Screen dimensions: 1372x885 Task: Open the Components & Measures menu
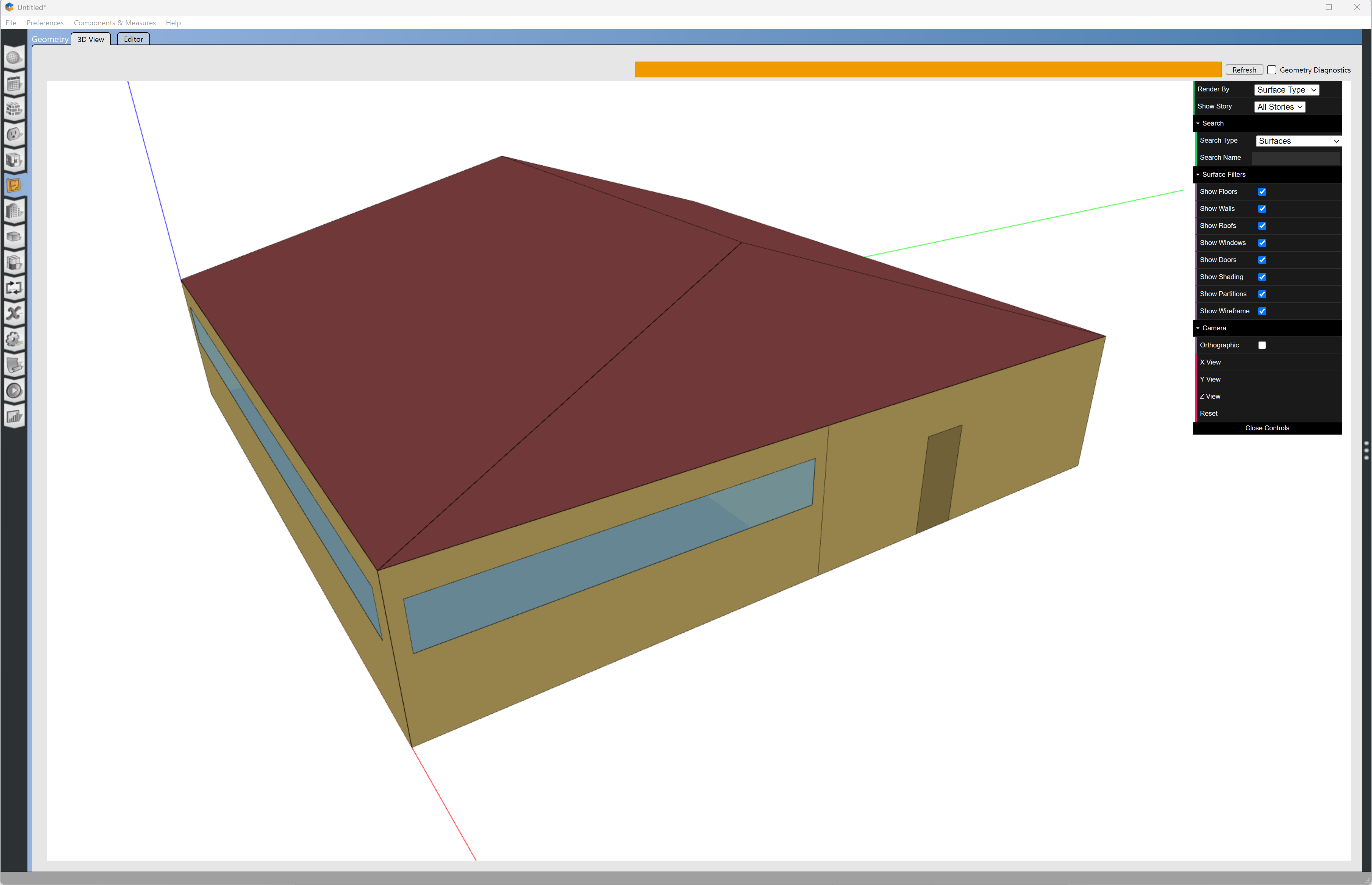(x=114, y=23)
